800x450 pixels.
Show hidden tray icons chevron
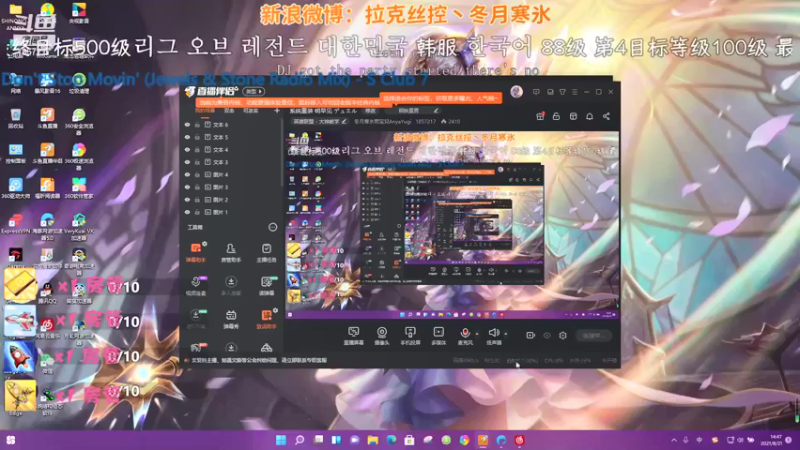[x=674, y=440]
